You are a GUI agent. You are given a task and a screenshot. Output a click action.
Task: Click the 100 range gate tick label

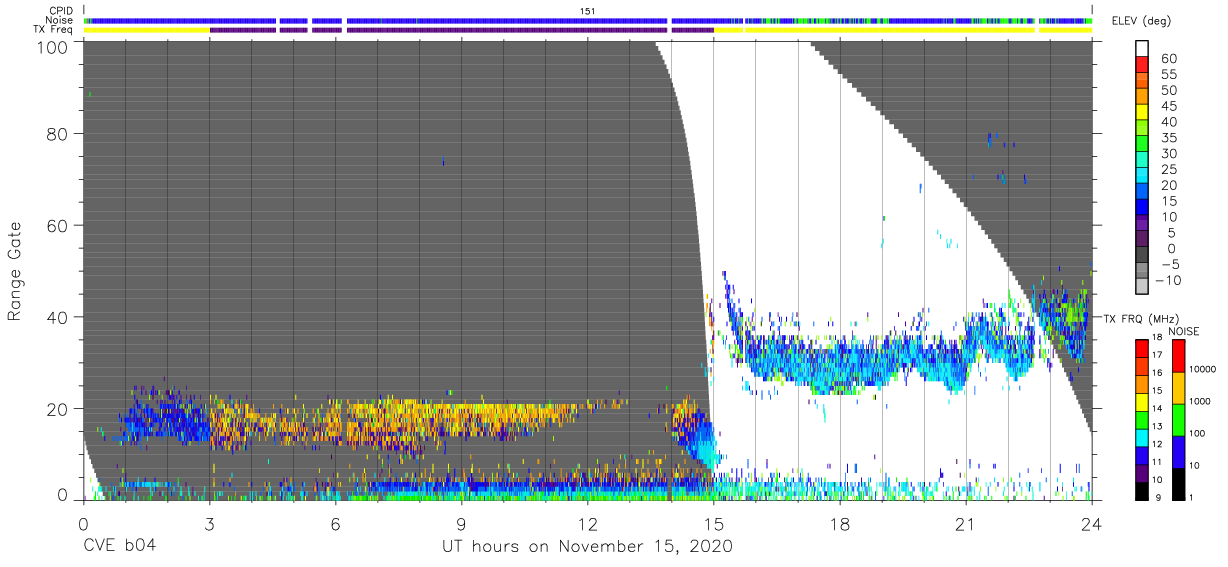[x=52, y=45]
